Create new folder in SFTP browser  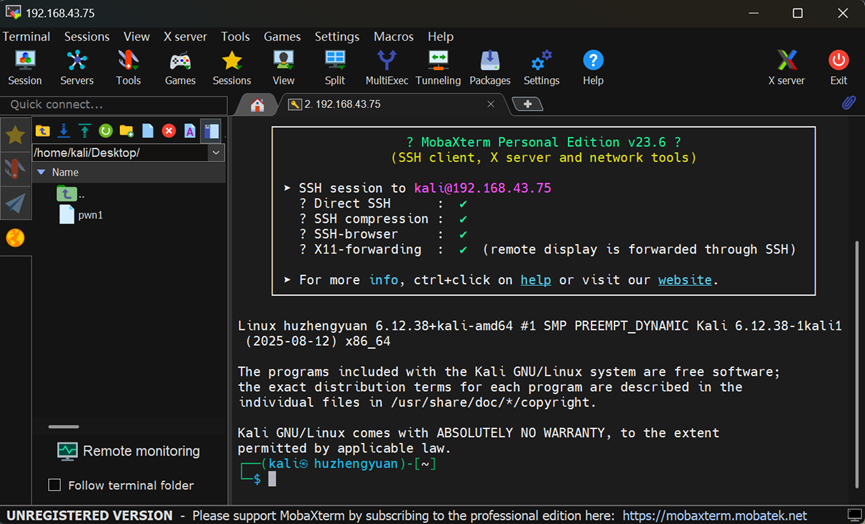pyautogui.click(x=126, y=131)
